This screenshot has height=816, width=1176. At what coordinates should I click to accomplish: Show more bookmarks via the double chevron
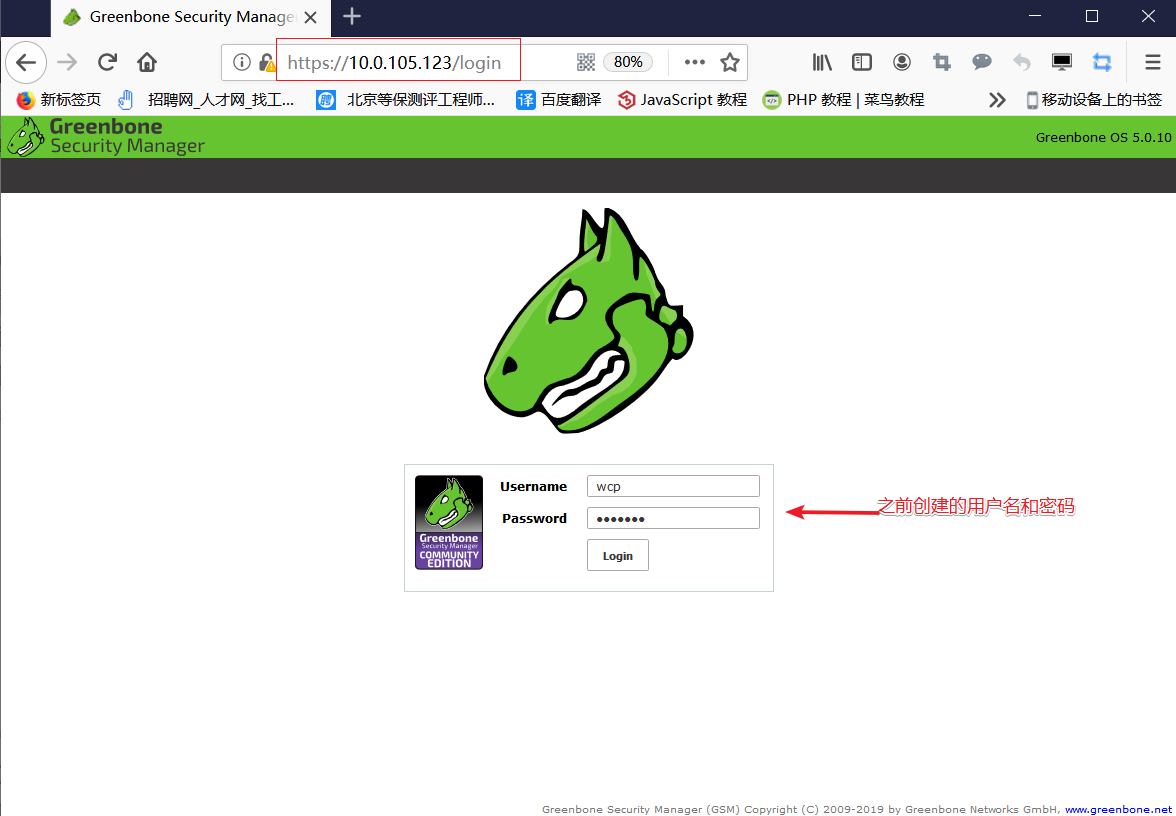pos(997,100)
